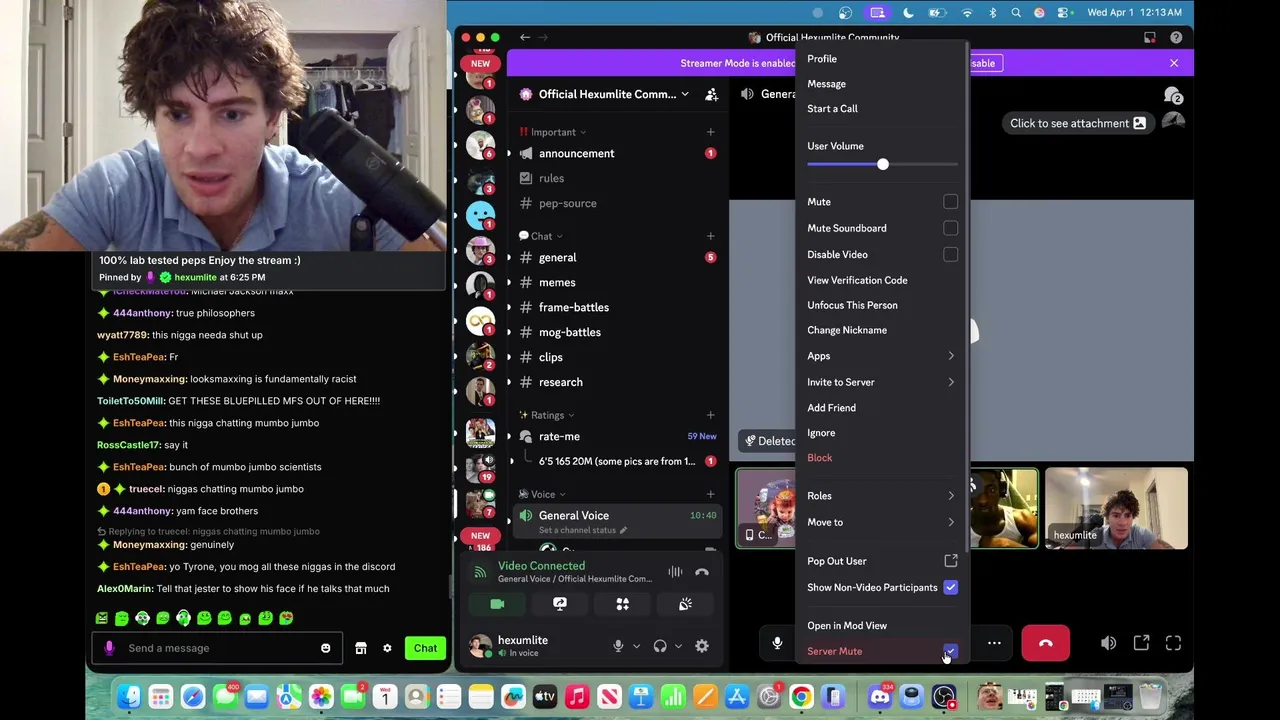Click the Send a message field
This screenshot has width=1280, height=720.
pyautogui.click(x=218, y=648)
